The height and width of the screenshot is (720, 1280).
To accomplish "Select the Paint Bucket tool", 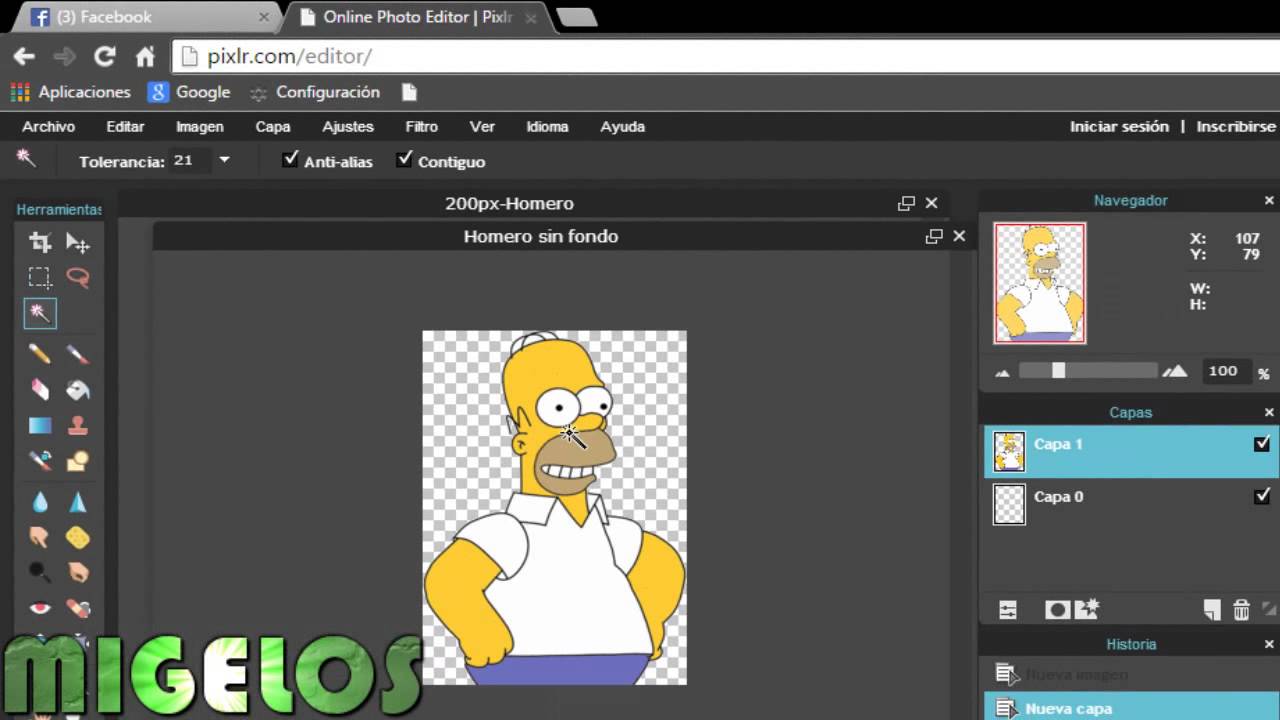I will point(78,389).
